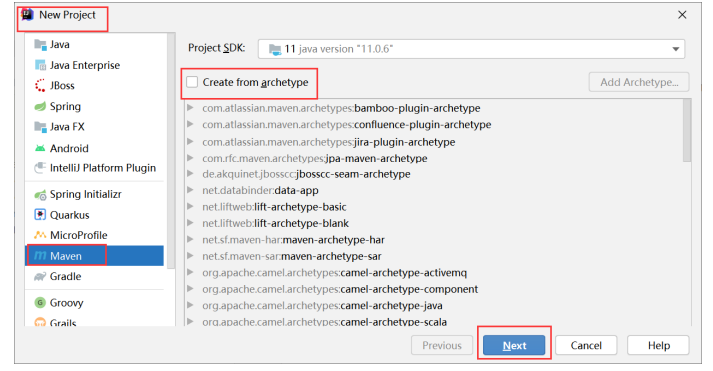The width and height of the screenshot is (713, 371).
Task: Click the Android robot icon
Action: 40,148
